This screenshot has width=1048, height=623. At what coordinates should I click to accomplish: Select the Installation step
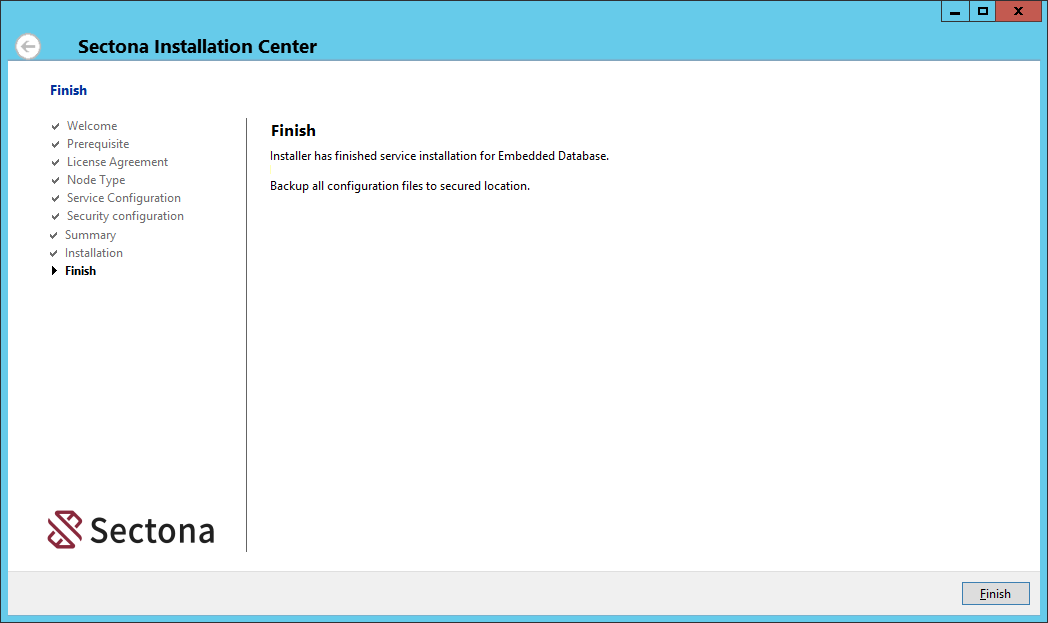[x=94, y=253]
